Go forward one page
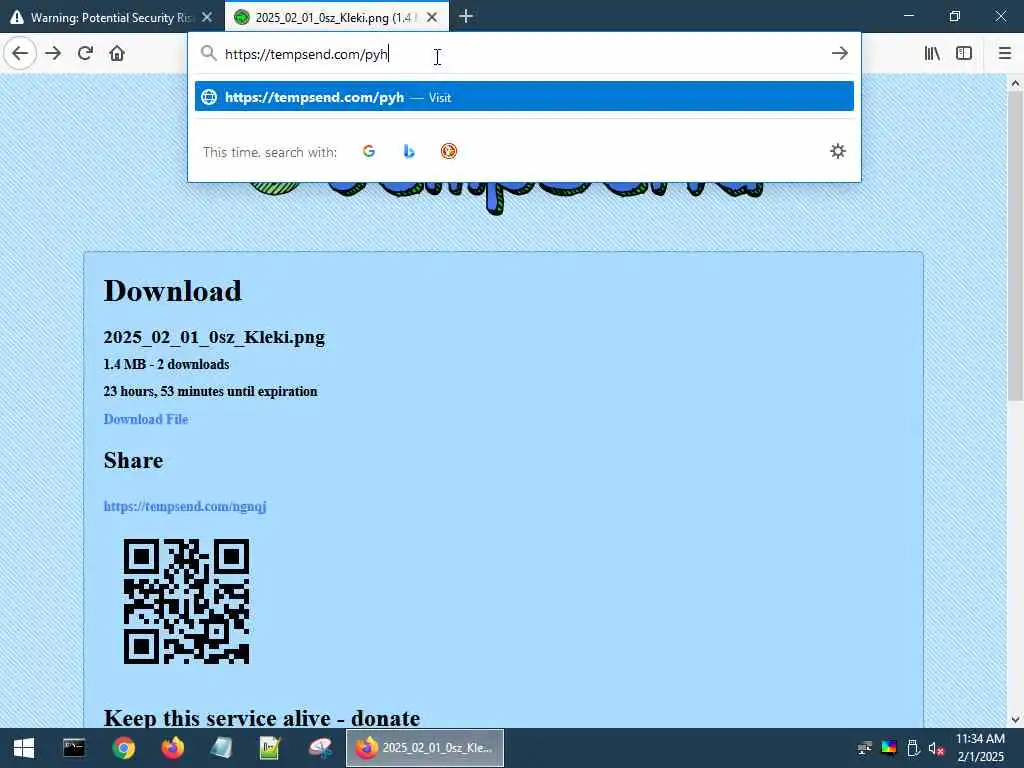This screenshot has width=1024, height=768. [x=53, y=53]
